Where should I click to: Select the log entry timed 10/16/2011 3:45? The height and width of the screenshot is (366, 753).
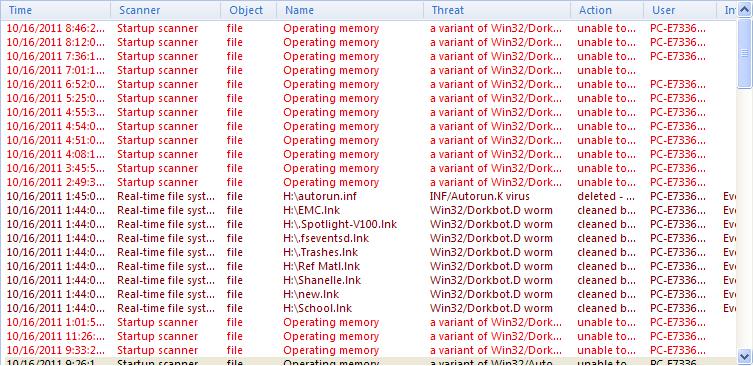369,168
